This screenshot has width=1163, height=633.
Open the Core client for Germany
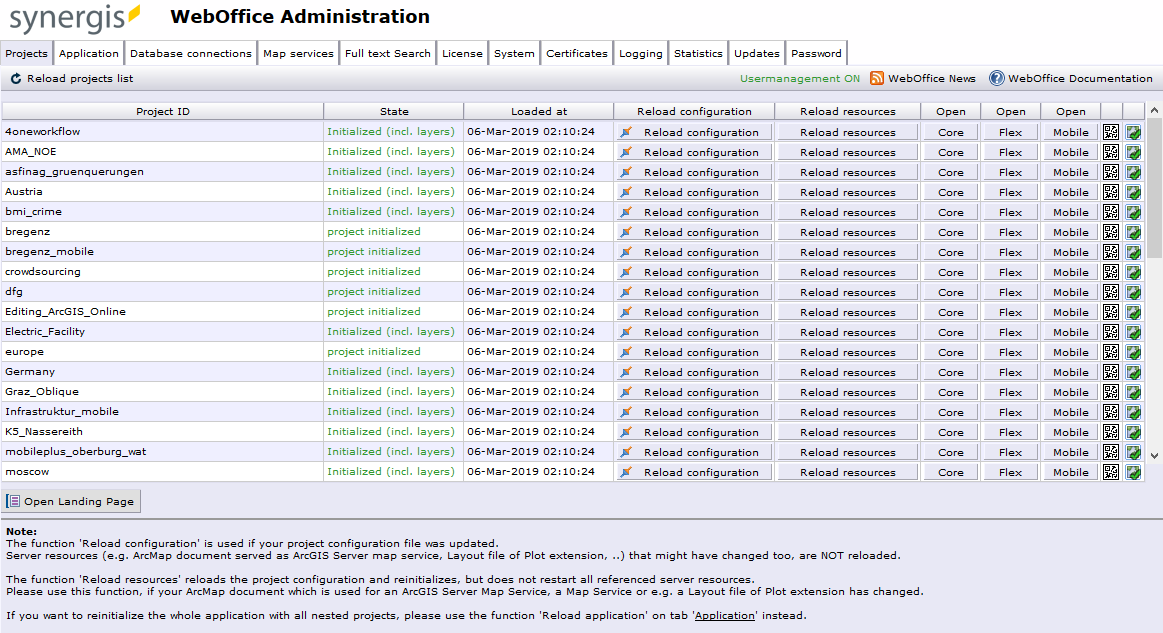click(x=949, y=371)
